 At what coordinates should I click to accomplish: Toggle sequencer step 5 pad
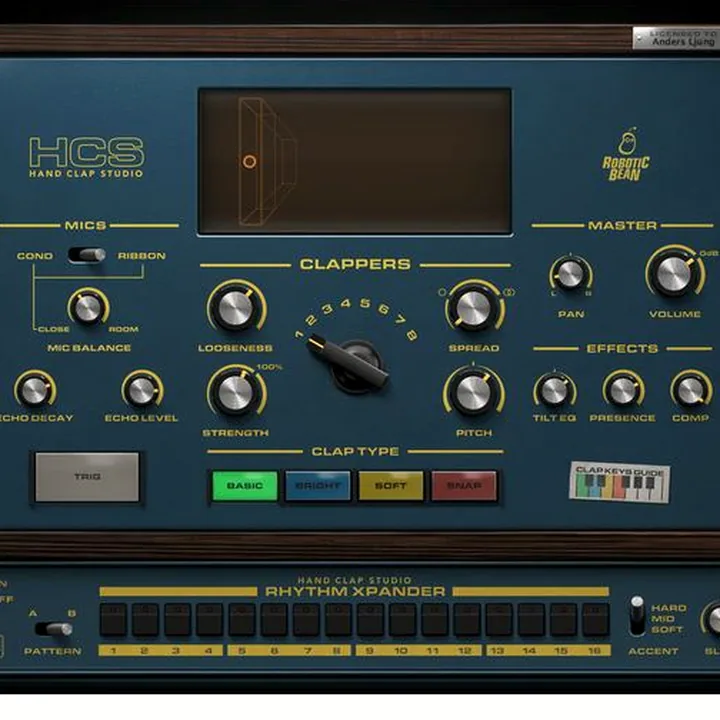coord(242,619)
